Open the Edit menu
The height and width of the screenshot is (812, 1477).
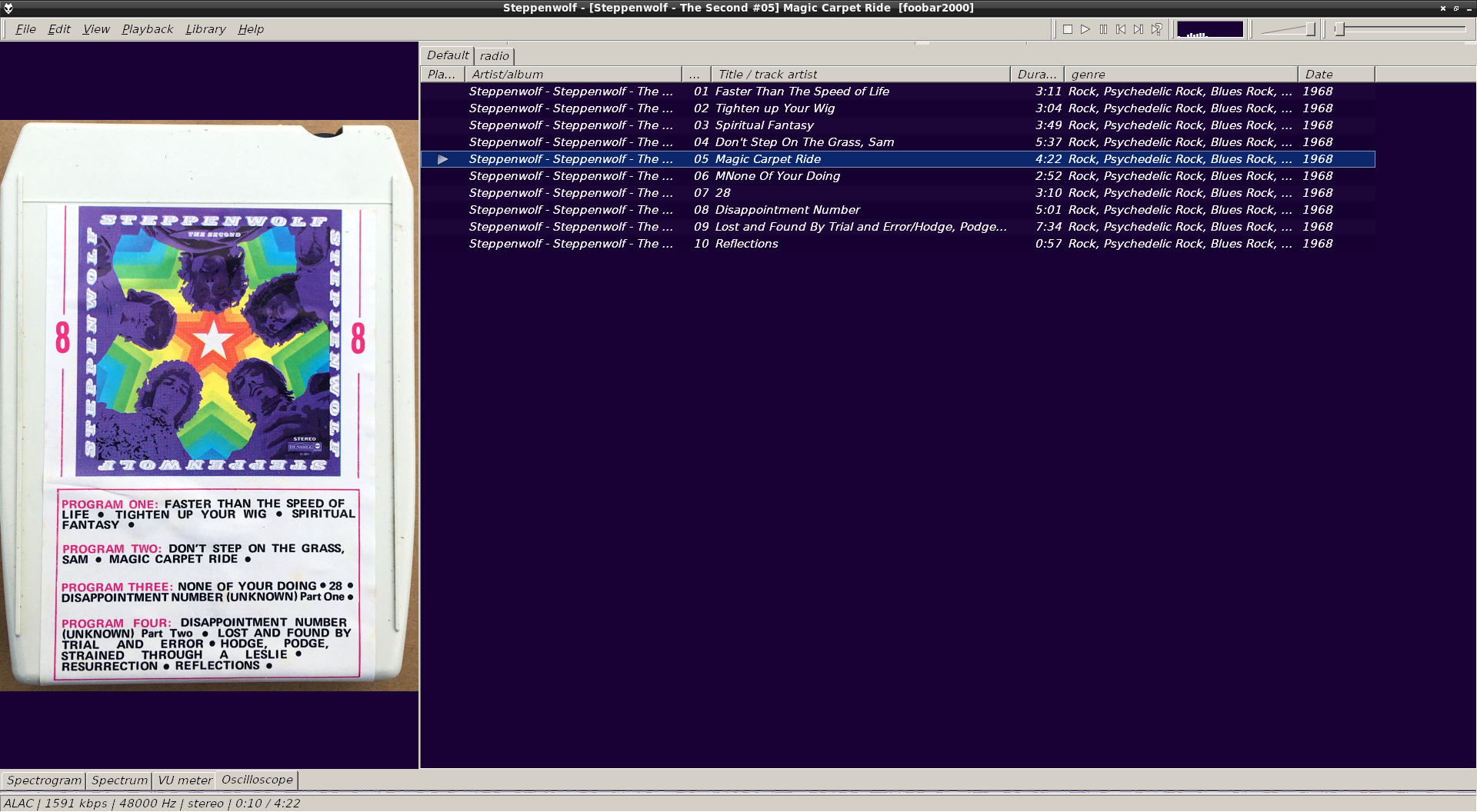pos(59,29)
